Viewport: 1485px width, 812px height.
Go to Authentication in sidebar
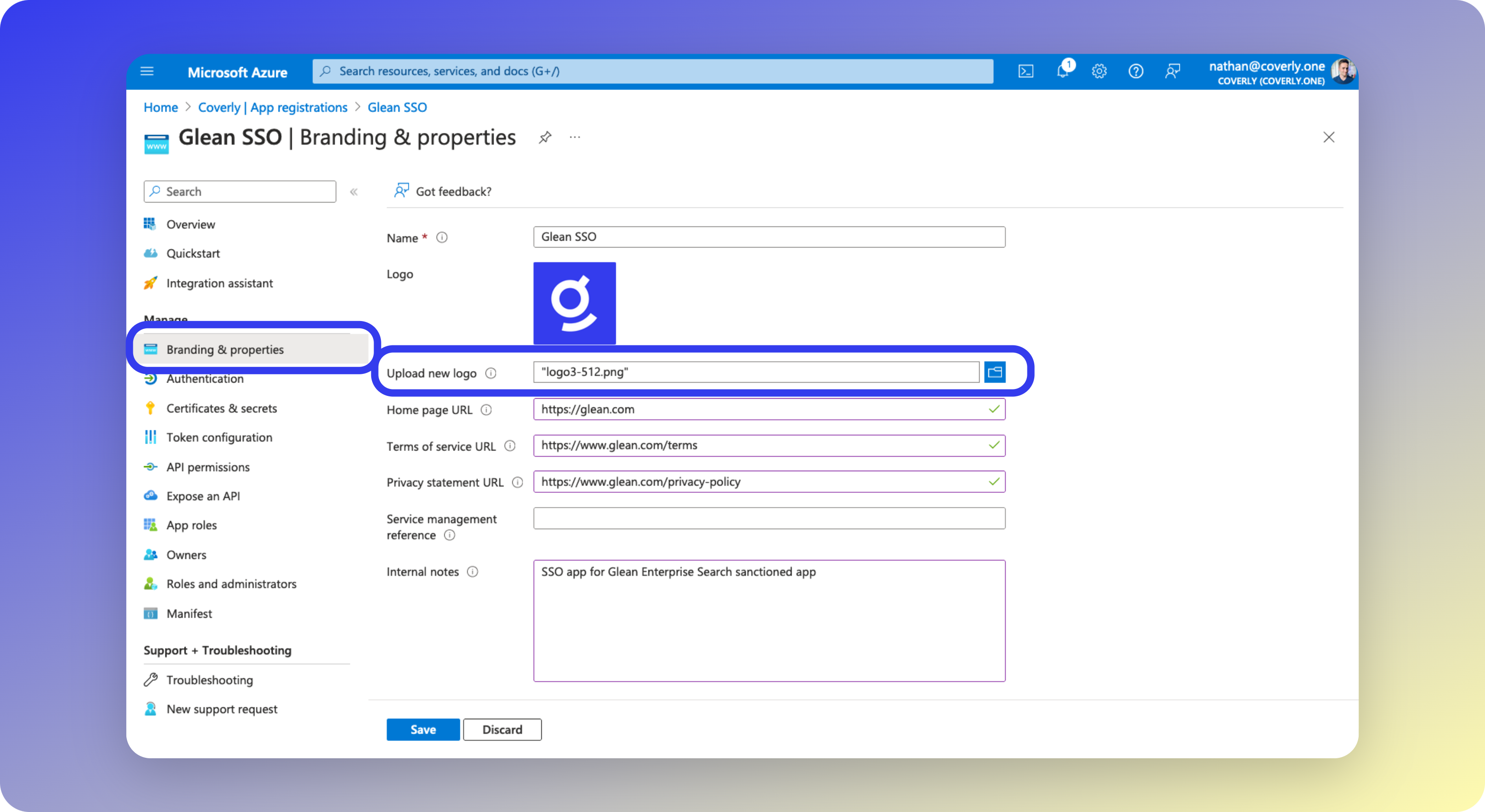(204, 379)
